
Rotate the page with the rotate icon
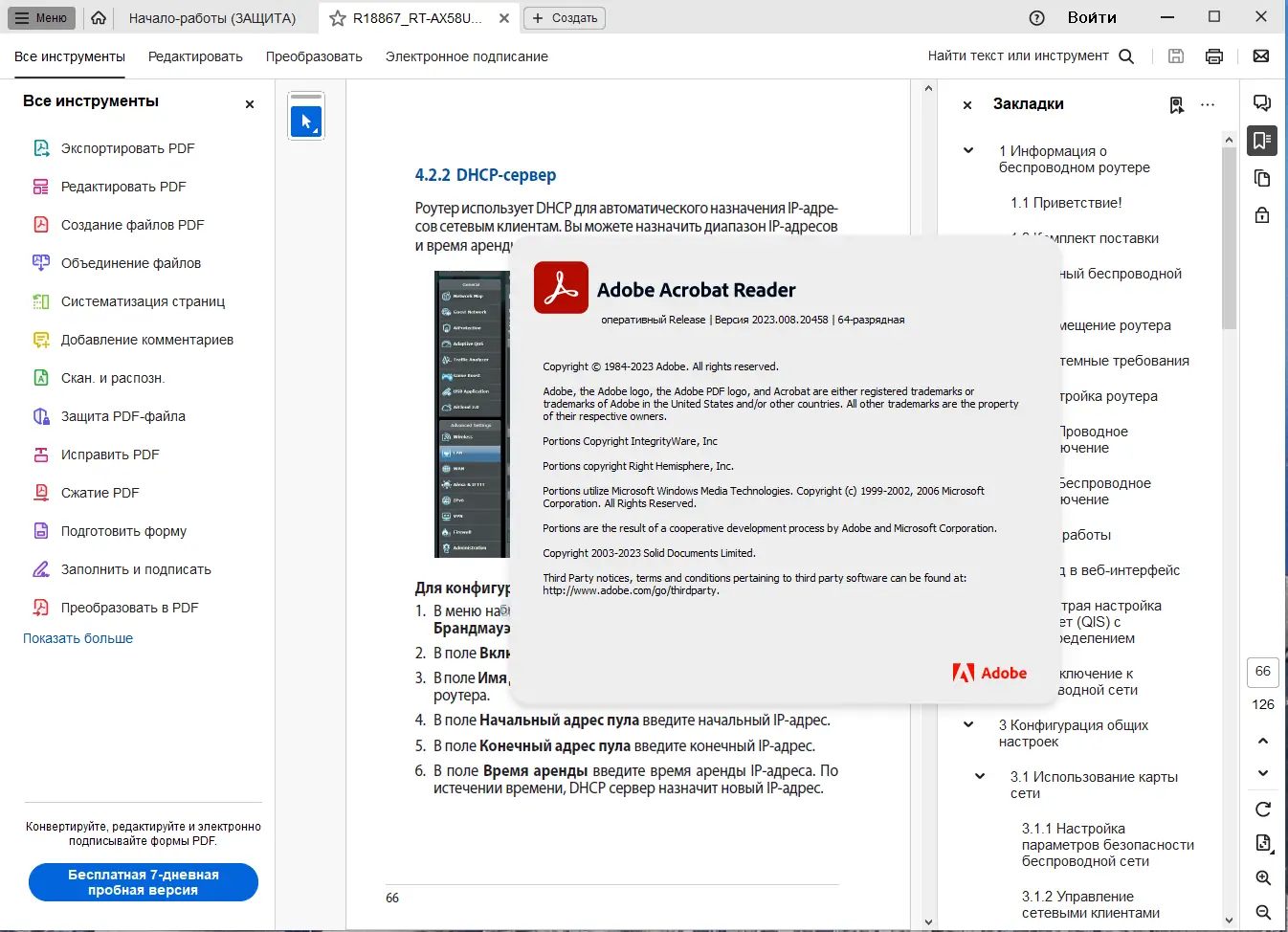tap(1263, 810)
